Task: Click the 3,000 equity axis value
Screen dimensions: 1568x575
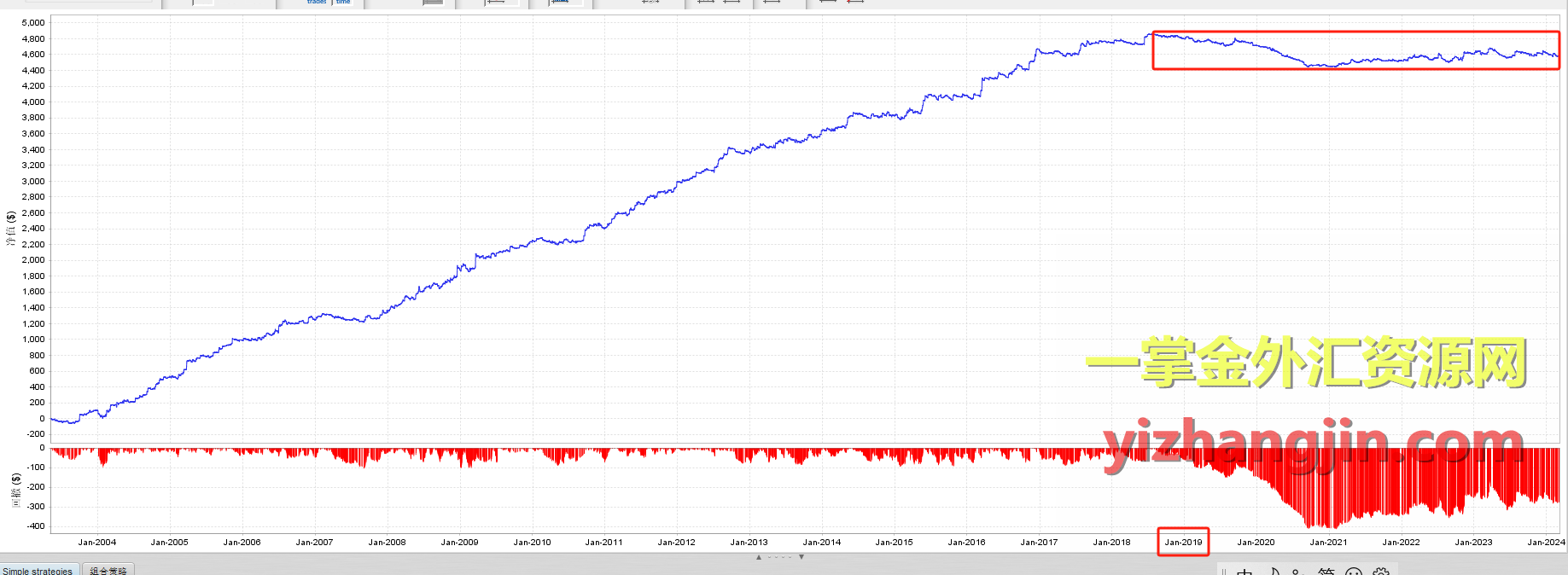Action: 34,182
